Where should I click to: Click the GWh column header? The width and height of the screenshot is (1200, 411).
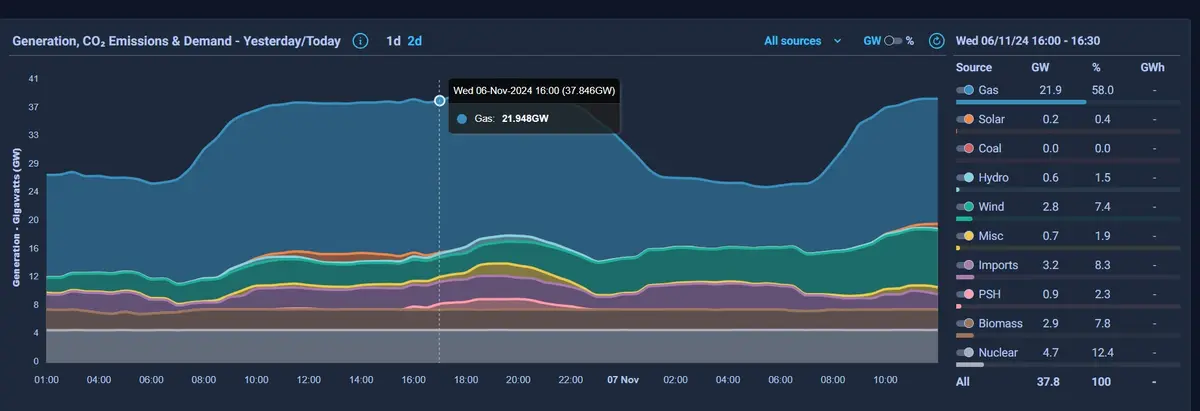pos(1153,68)
